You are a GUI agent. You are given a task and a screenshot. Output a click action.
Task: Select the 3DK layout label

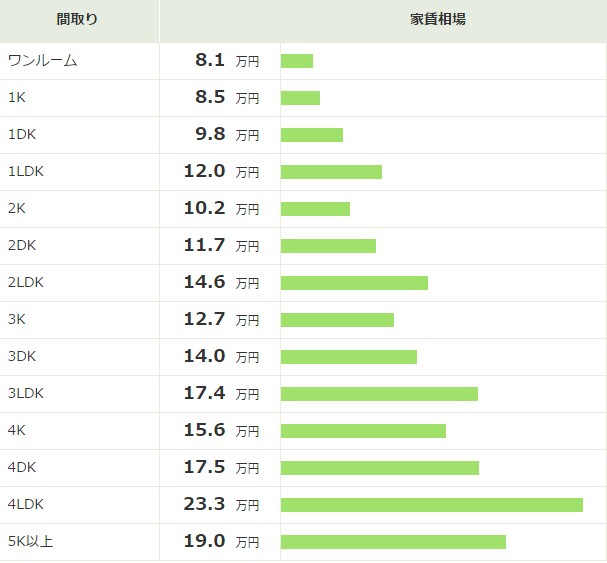coord(22,356)
